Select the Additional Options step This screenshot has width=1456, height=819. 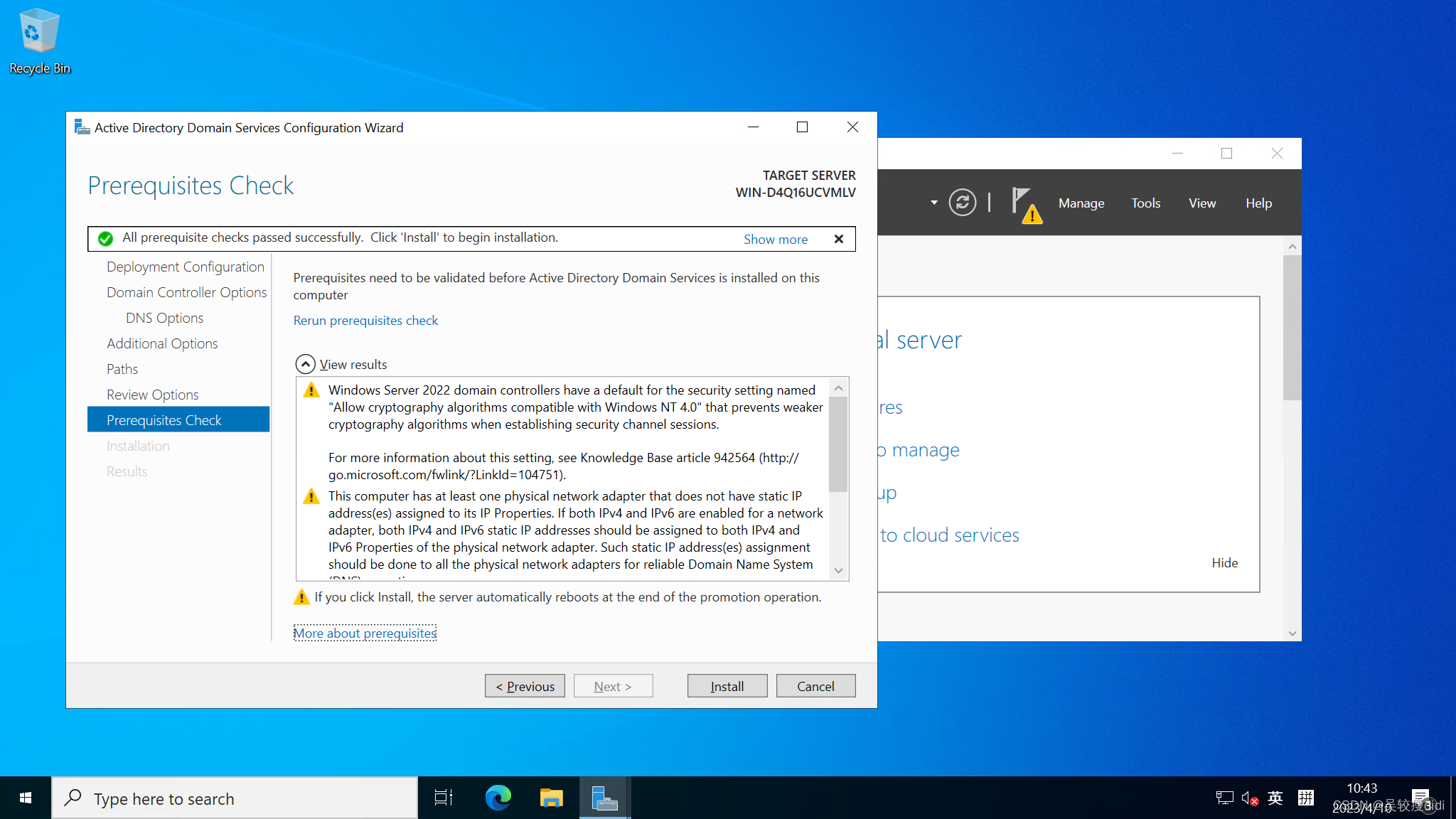coord(162,343)
